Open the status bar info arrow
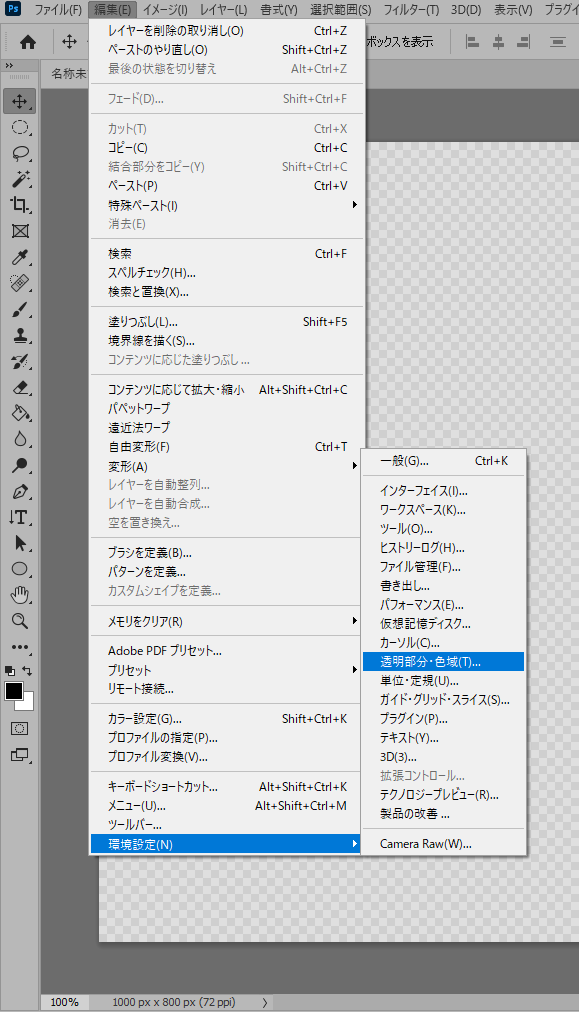Screen dimensions: 579x1012 pyautogui.click(x=265, y=1002)
